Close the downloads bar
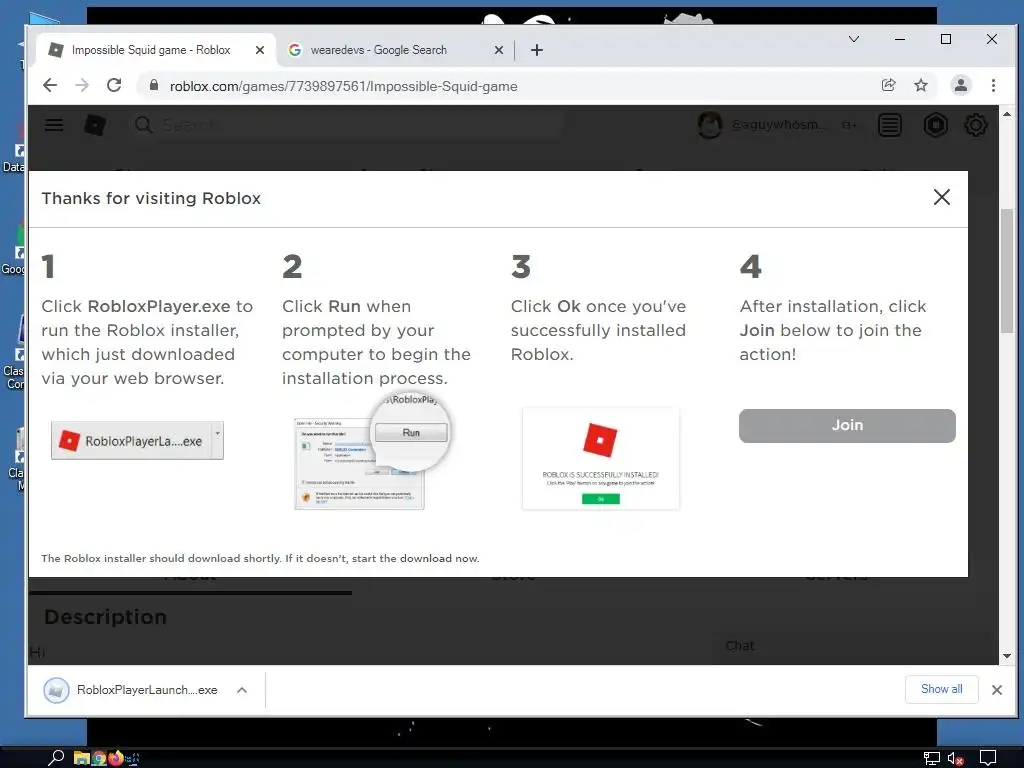 pos(997,690)
